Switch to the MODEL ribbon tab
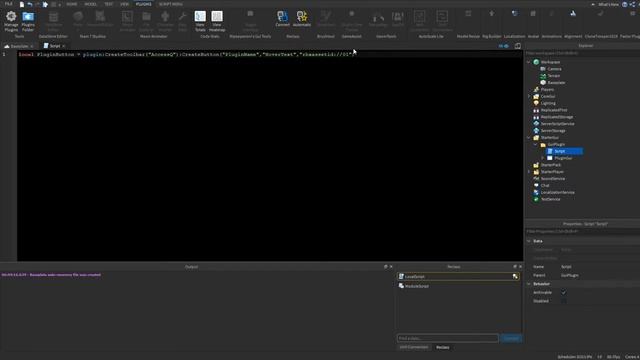 tap(90, 4)
